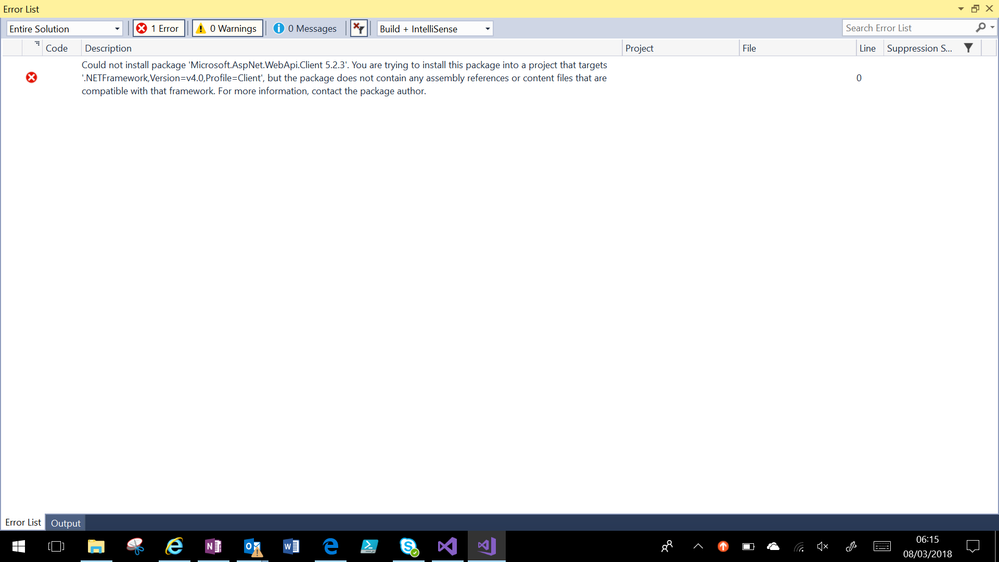Open the touch keyboard tray icon
The image size is (999, 562).
coord(882,547)
